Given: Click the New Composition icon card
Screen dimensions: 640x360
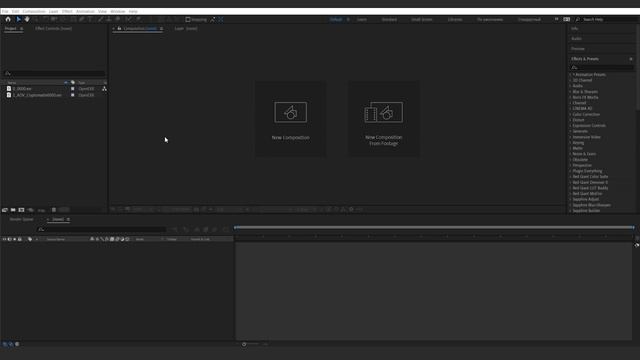Looking at the screenshot, I should pyautogui.click(x=291, y=119).
